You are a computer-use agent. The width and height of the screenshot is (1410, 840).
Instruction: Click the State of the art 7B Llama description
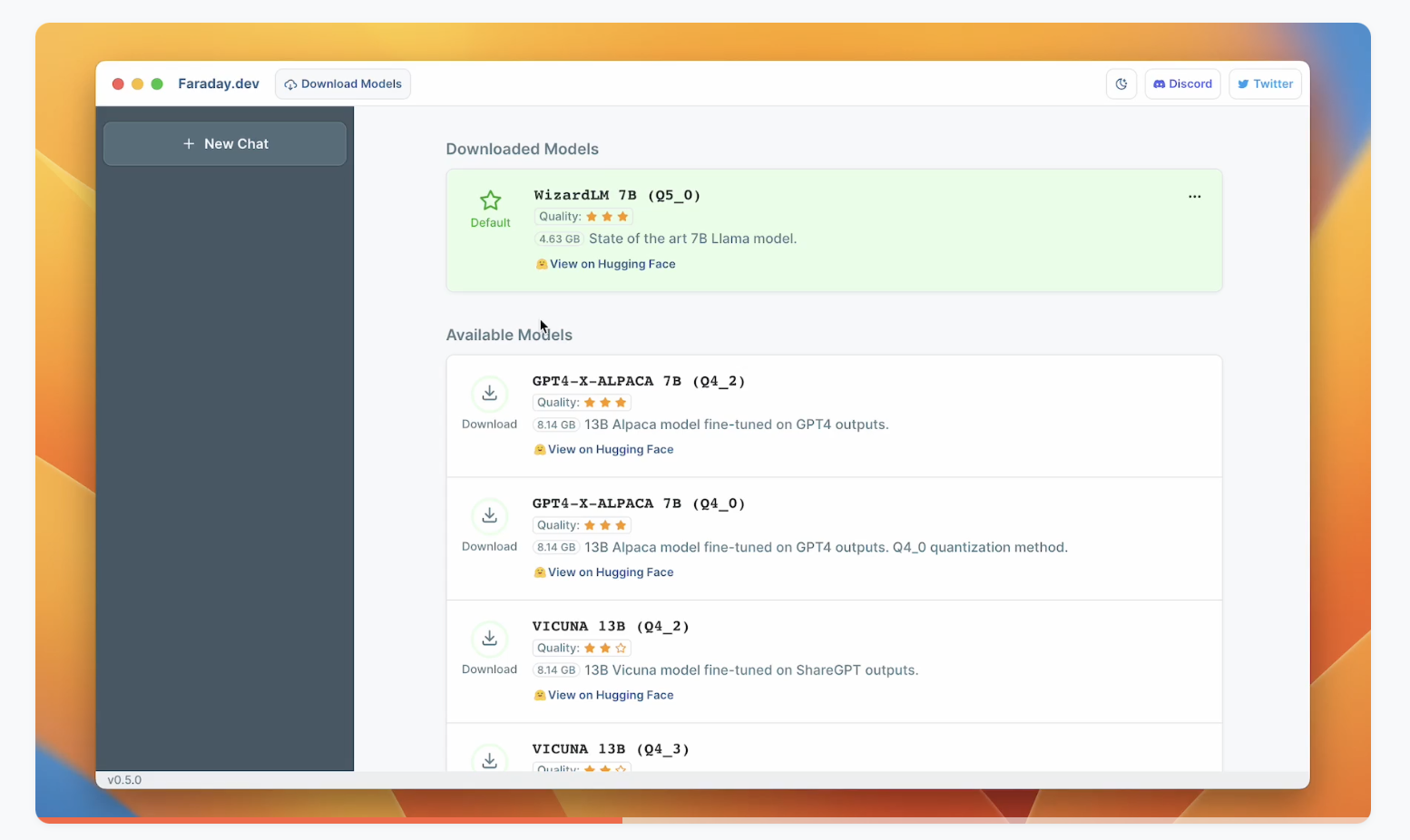[x=693, y=239]
